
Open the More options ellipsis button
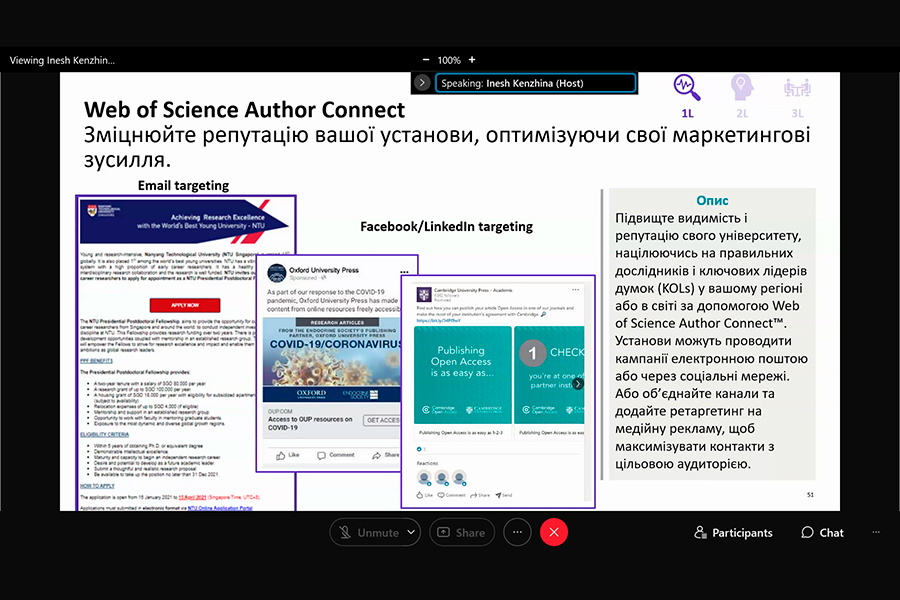(517, 532)
